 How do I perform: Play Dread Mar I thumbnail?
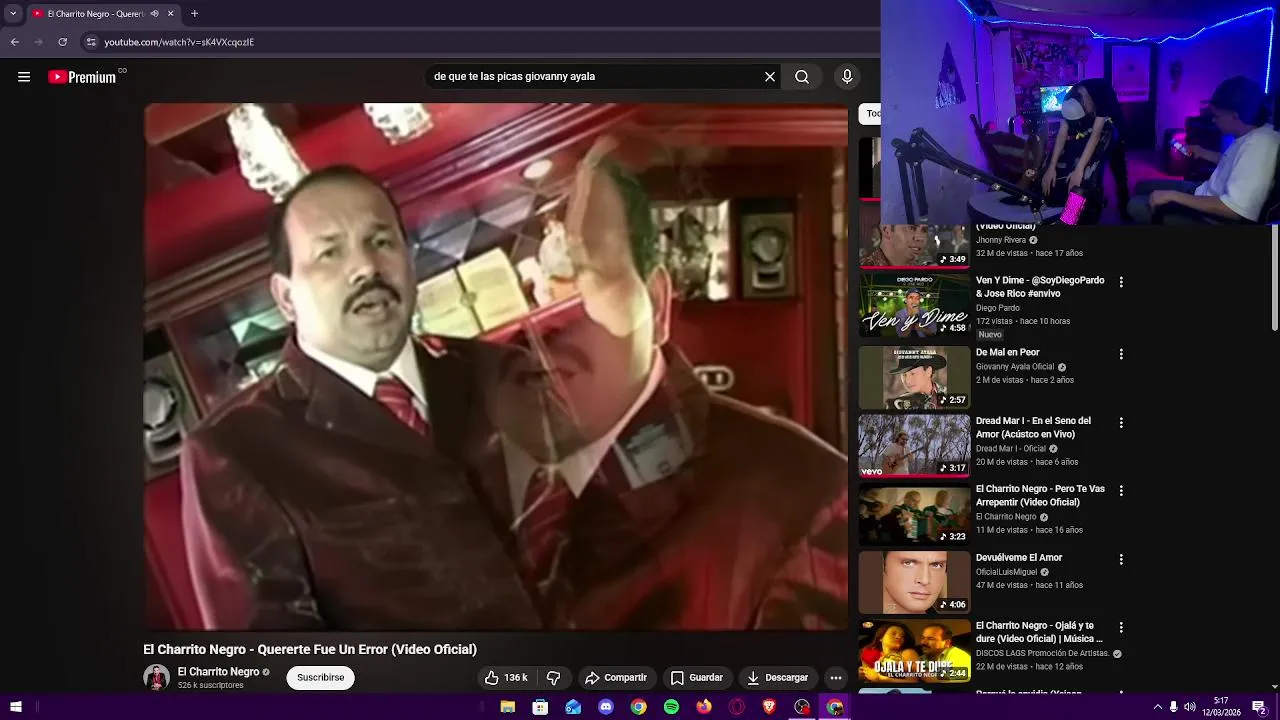click(914, 446)
